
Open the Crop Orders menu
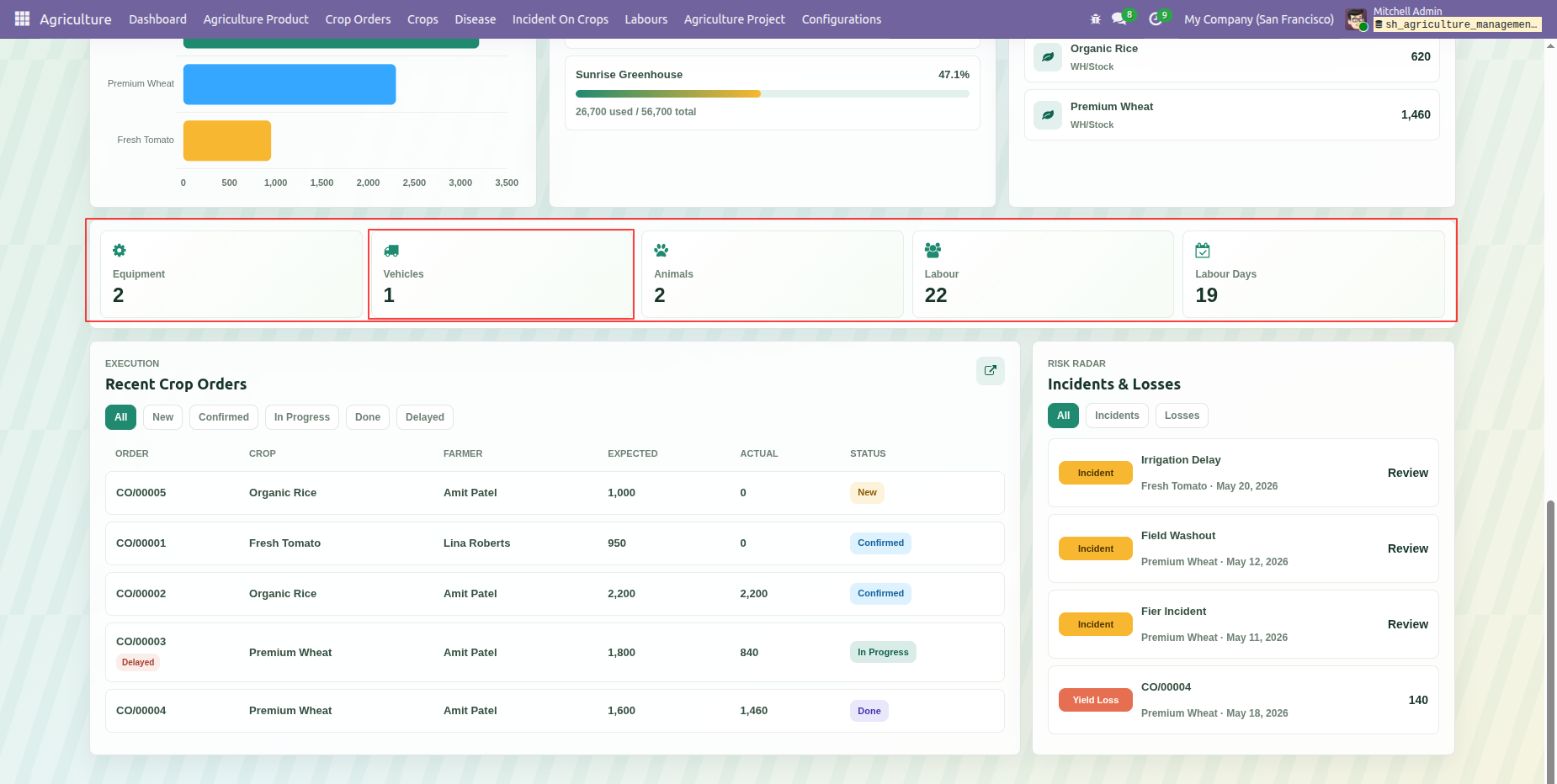tap(358, 19)
